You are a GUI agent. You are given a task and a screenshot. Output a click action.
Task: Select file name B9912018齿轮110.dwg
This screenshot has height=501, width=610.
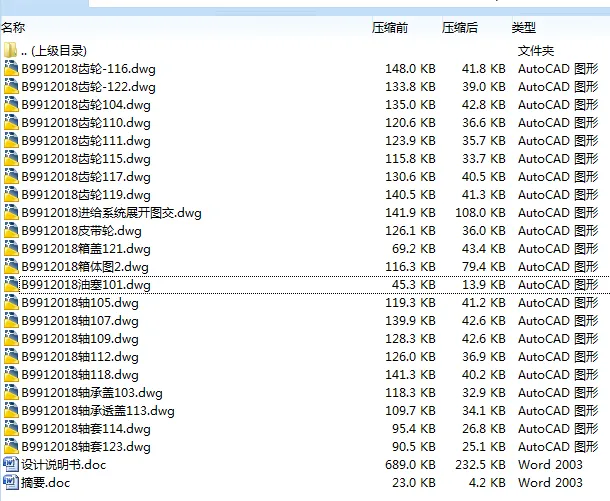pyautogui.click(x=86, y=123)
